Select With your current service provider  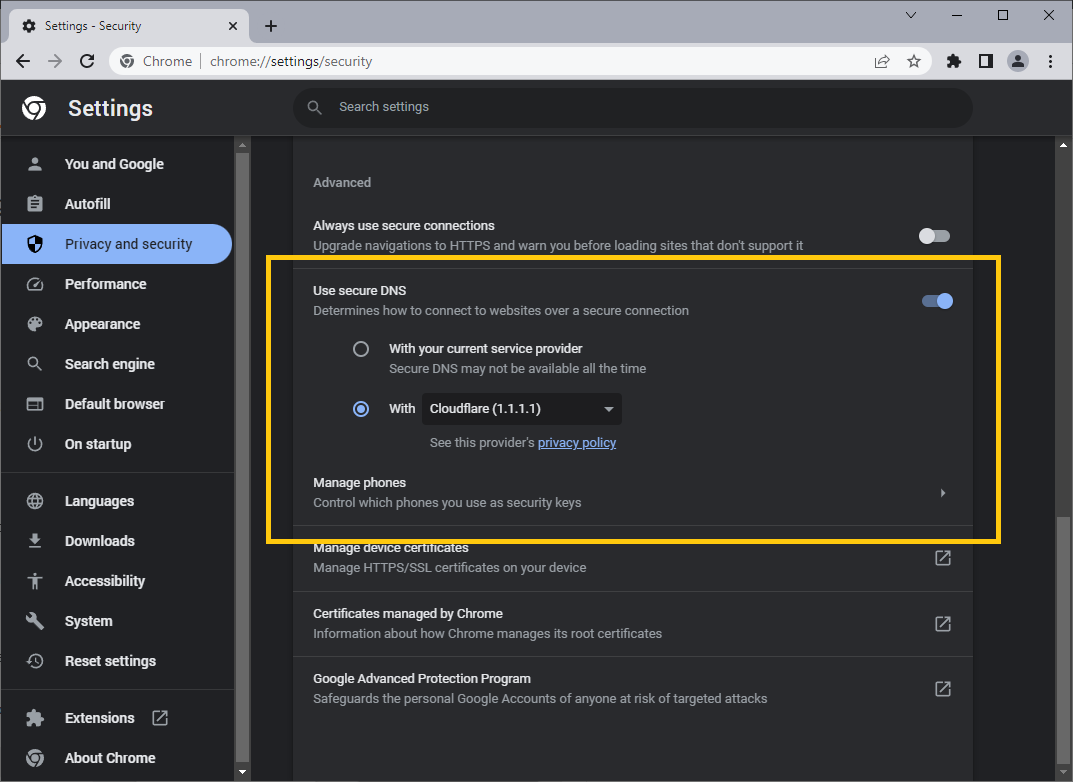(x=361, y=350)
